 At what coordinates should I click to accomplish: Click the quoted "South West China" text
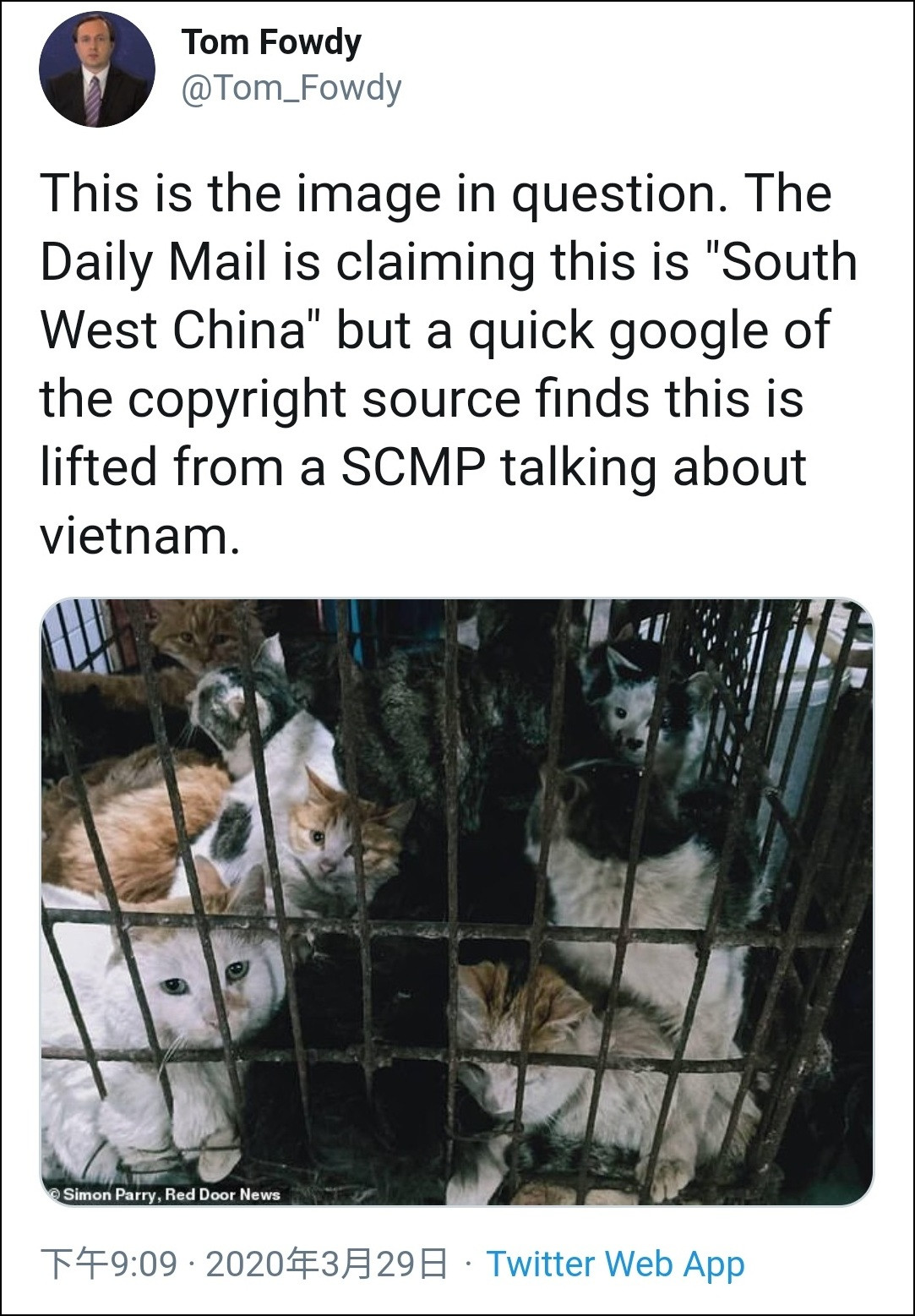[449, 296]
